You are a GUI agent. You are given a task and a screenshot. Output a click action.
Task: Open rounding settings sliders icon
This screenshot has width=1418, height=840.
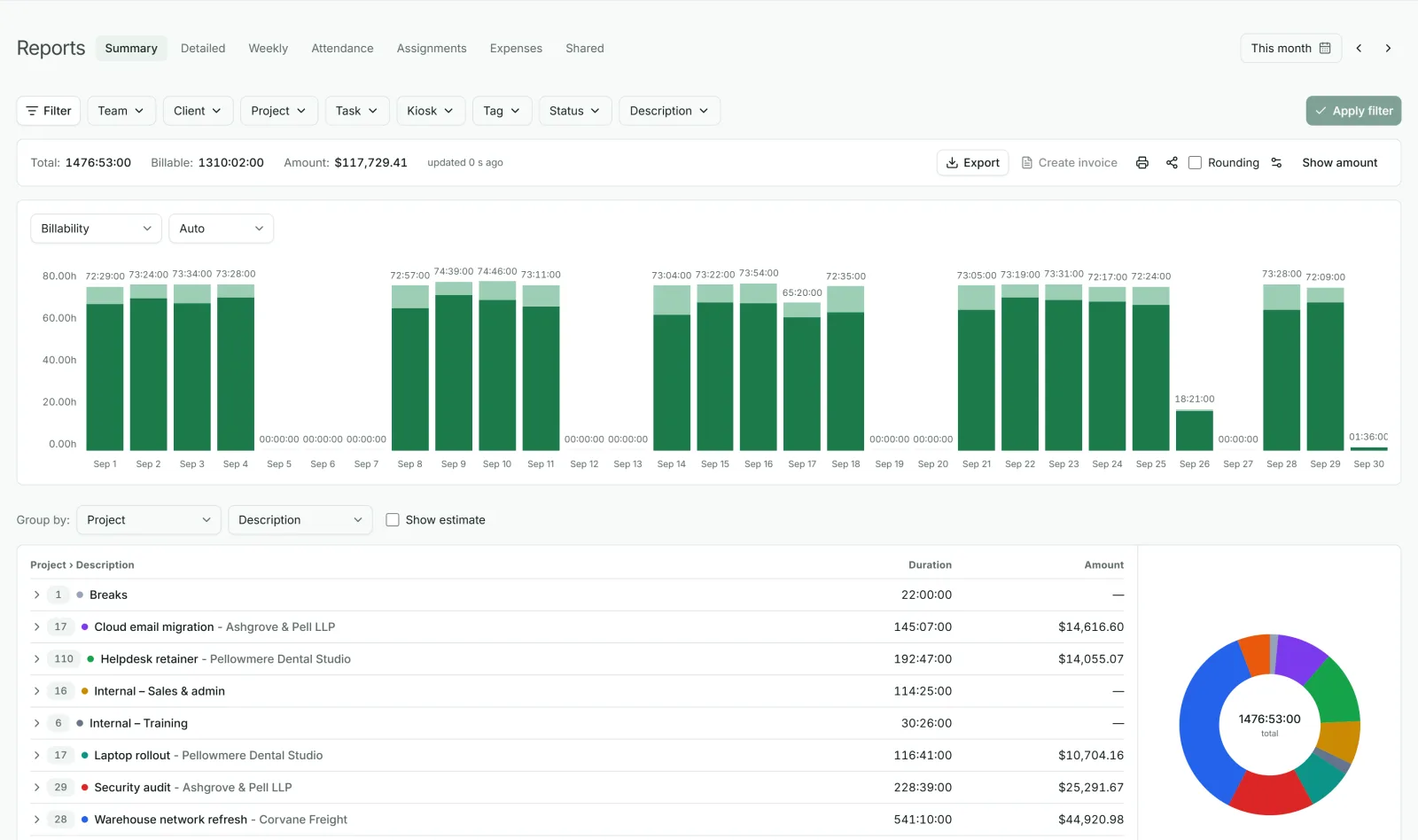1276,163
